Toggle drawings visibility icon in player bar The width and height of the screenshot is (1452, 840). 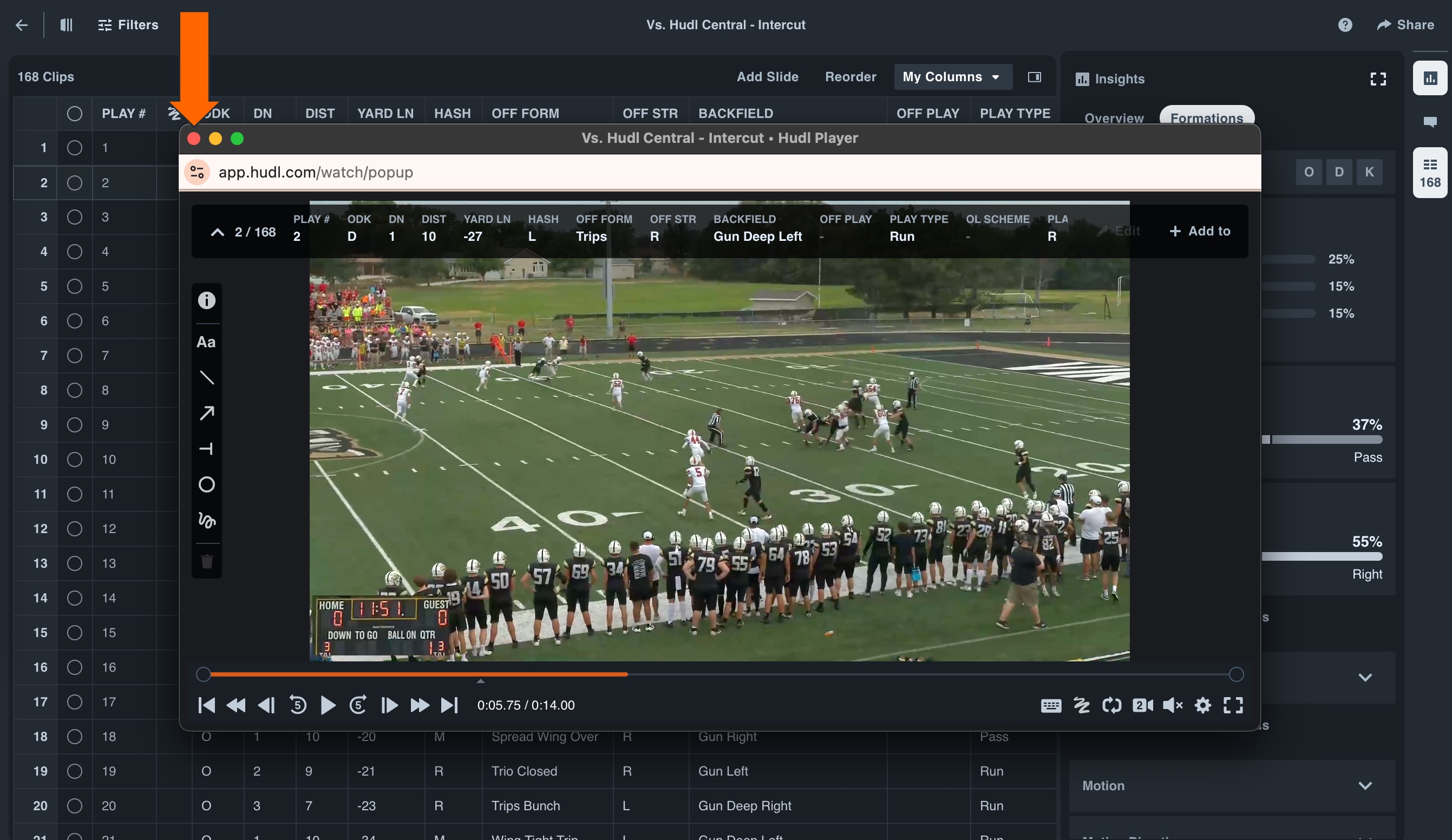[1082, 705]
